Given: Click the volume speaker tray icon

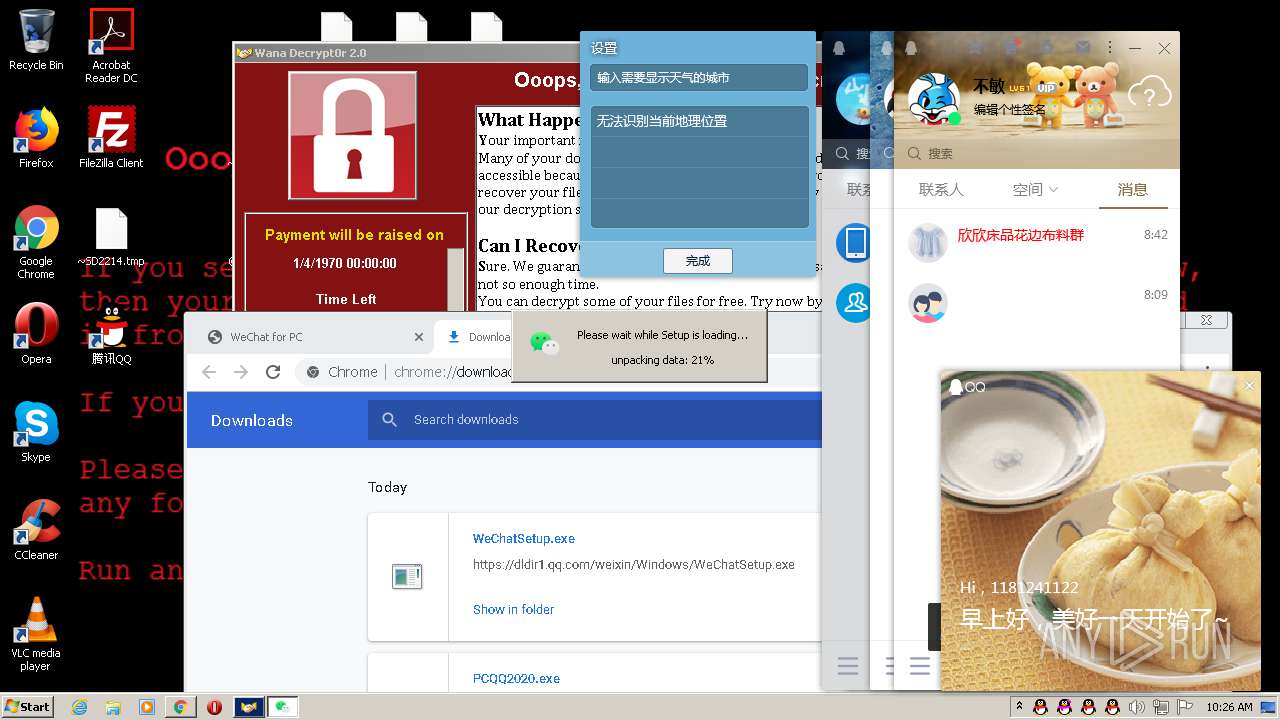Looking at the screenshot, I should click(x=1136, y=707).
